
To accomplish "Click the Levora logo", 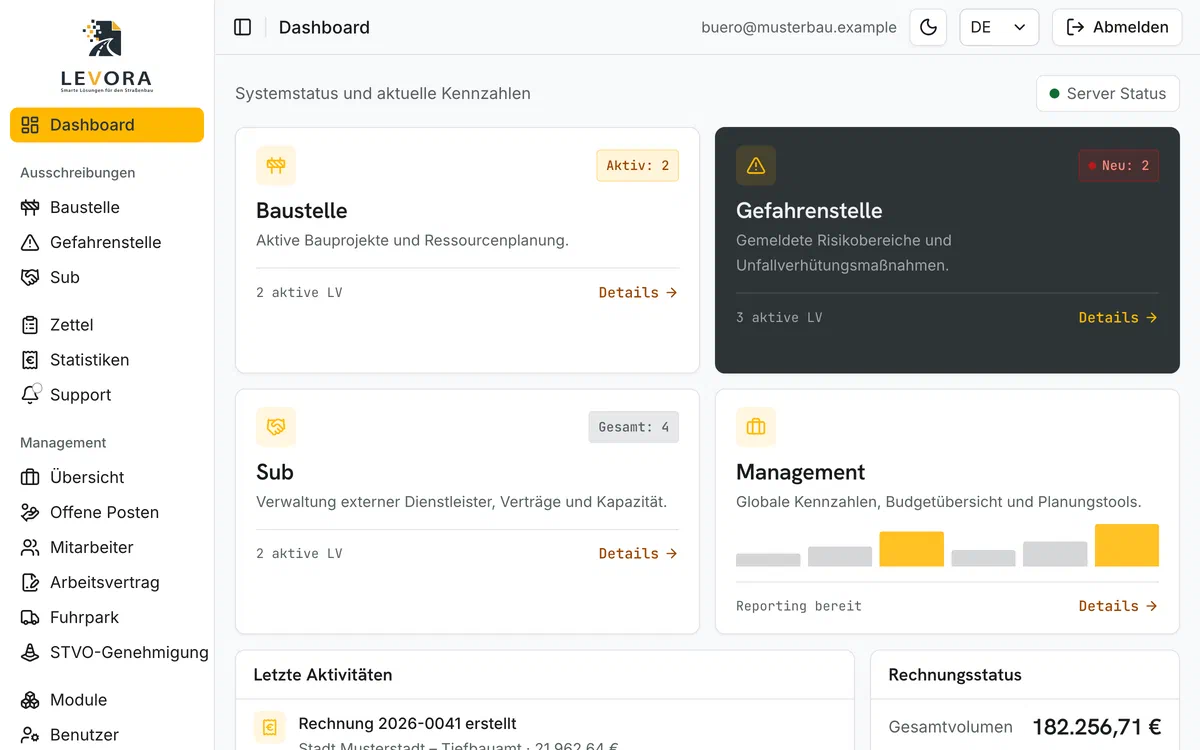I will [106, 55].
